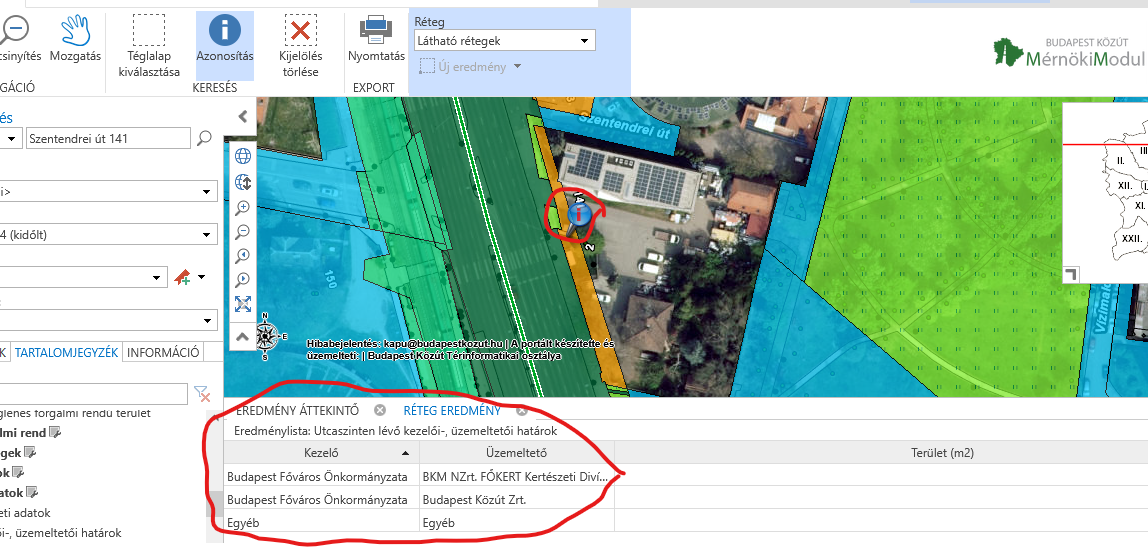Switch to the INFORMÁCIÓ tab
1148x548 pixels.
(x=163, y=352)
